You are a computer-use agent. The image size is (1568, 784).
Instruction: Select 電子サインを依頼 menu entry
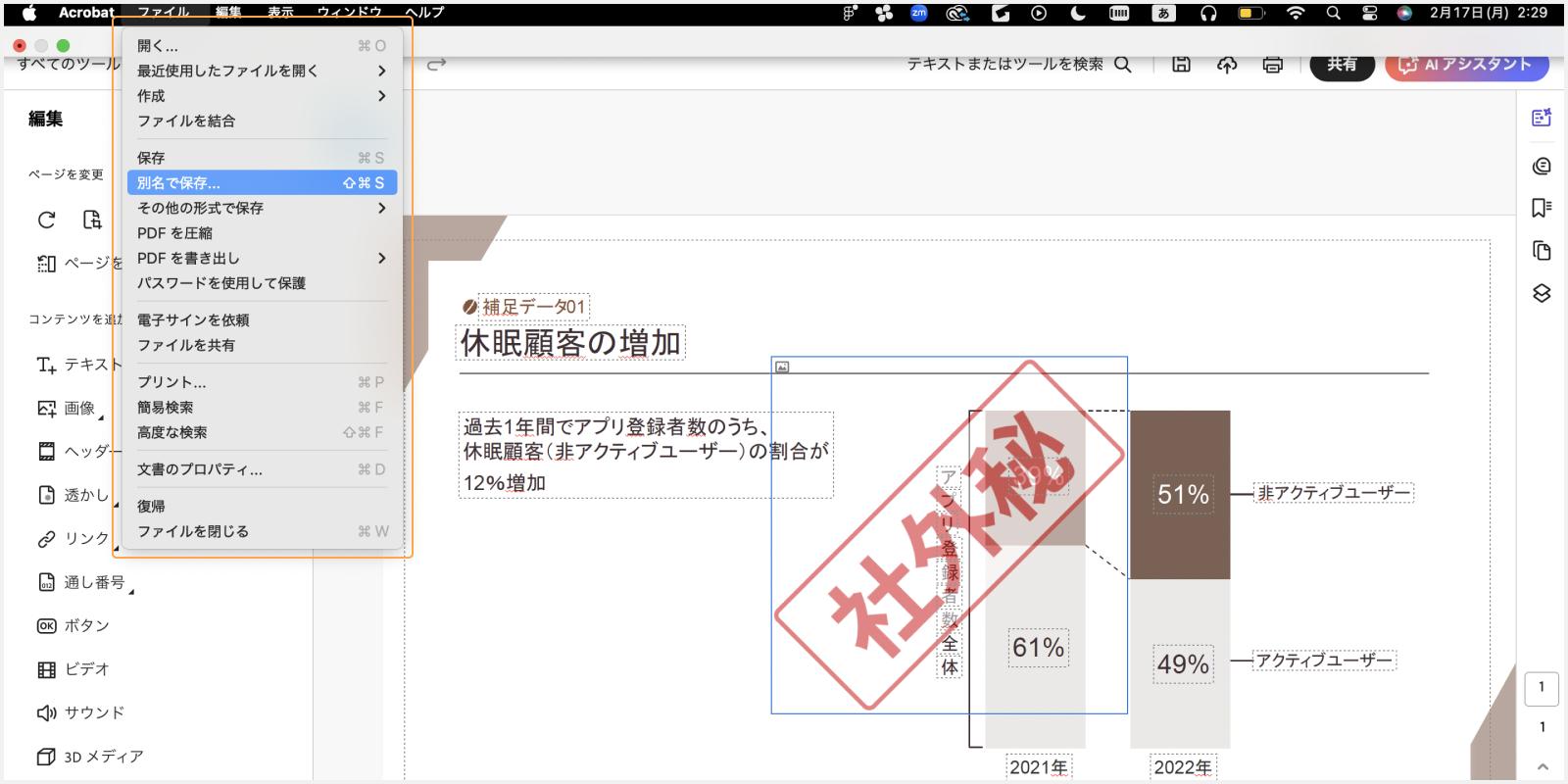(x=262, y=320)
